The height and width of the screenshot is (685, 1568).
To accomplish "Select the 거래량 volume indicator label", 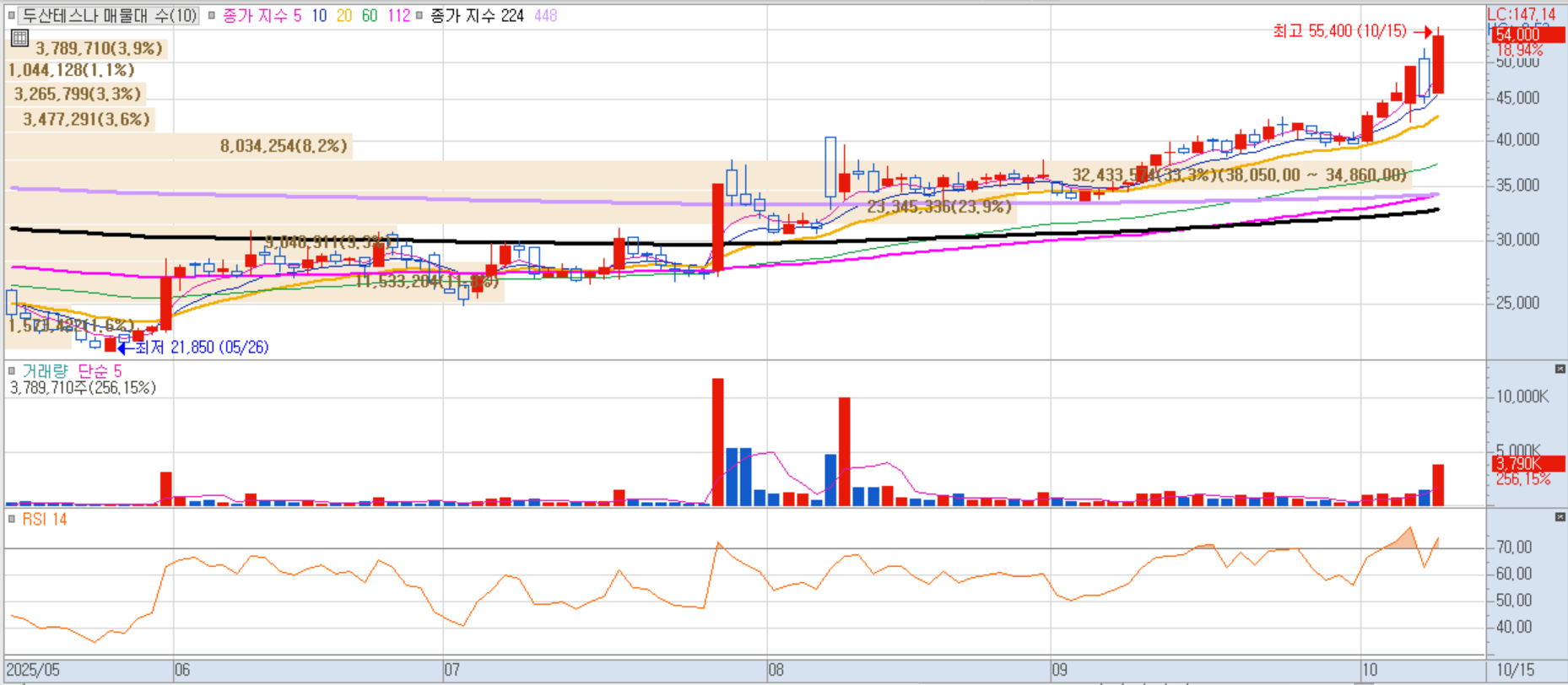I will (x=45, y=371).
